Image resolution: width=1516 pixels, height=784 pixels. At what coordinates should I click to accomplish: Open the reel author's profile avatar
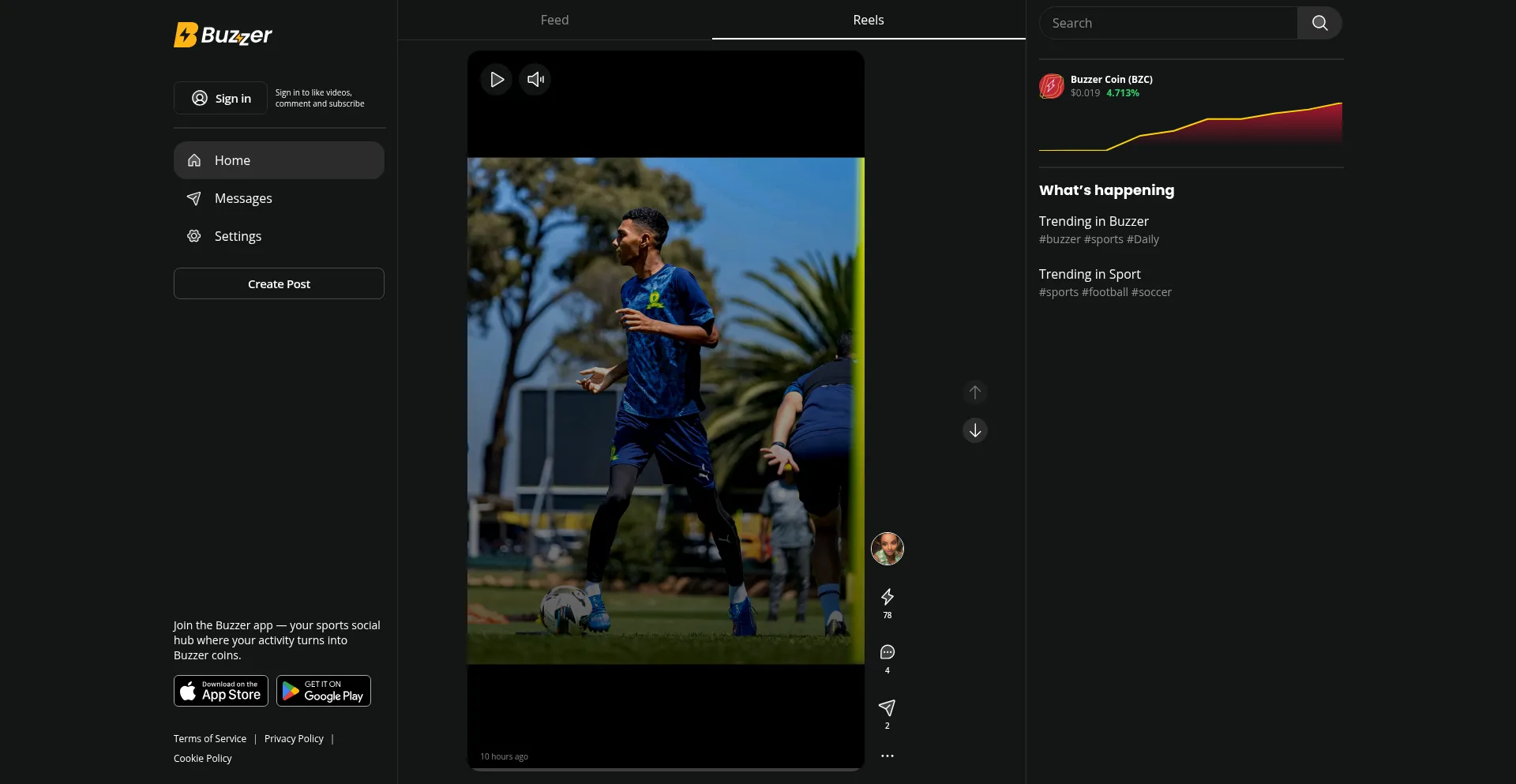click(887, 549)
